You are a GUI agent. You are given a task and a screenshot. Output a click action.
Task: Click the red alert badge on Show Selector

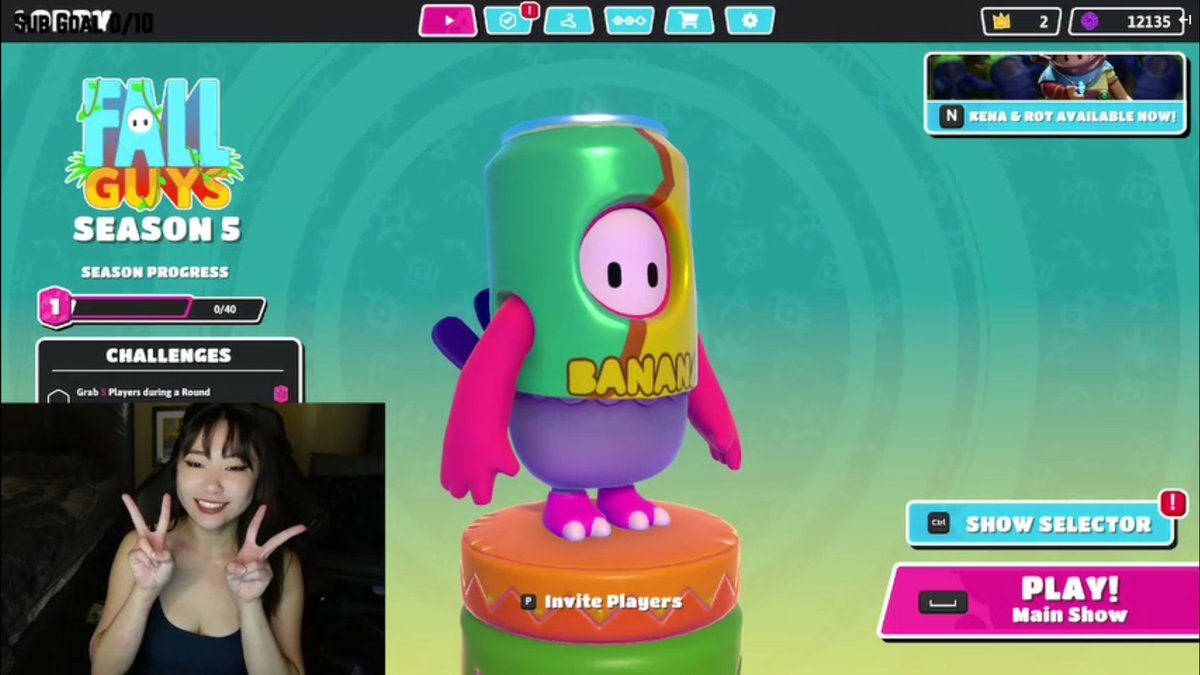[1171, 502]
